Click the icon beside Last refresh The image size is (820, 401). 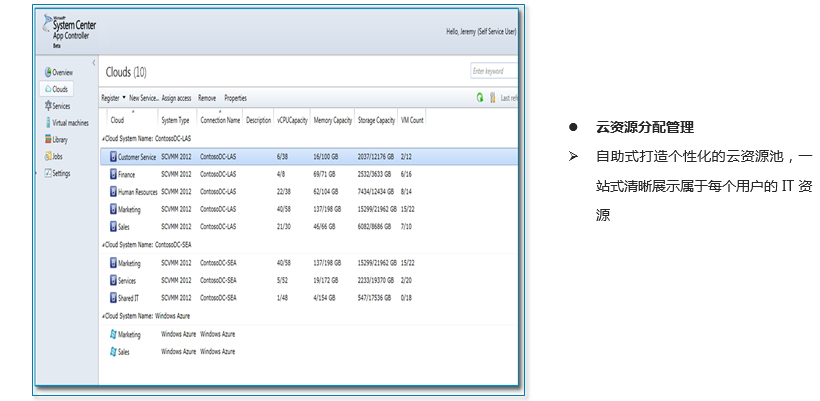click(x=492, y=97)
